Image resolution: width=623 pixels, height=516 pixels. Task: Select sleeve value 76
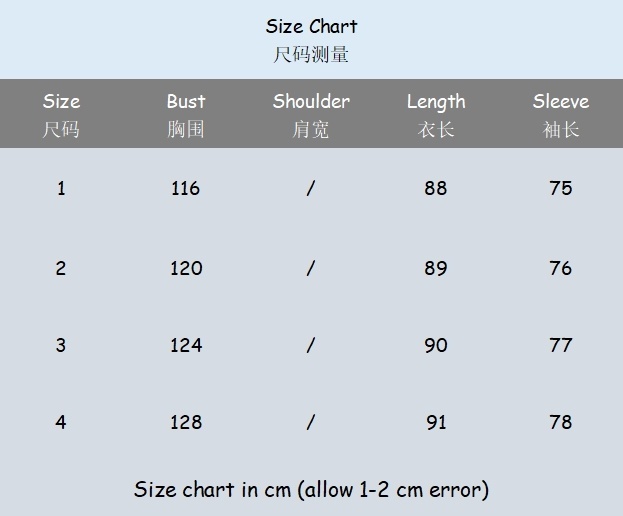click(x=561, y=268)
